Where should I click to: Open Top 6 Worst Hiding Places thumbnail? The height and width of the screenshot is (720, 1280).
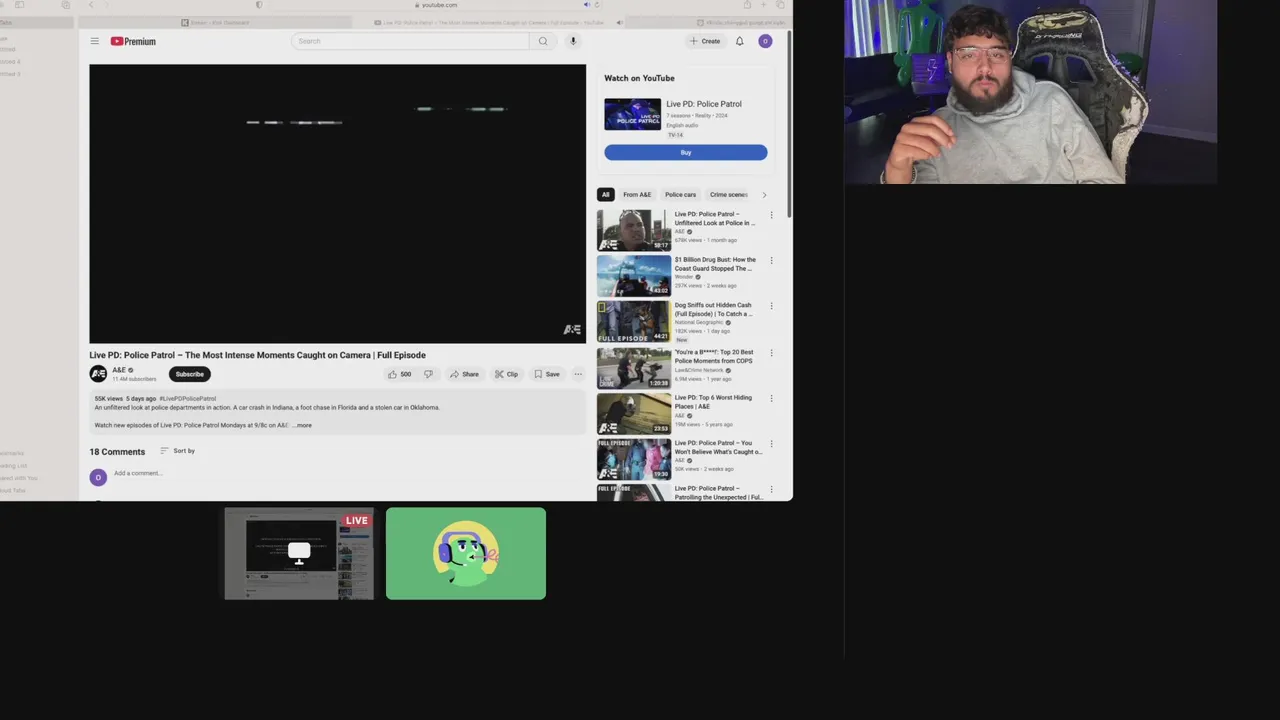tap(634, 414)
